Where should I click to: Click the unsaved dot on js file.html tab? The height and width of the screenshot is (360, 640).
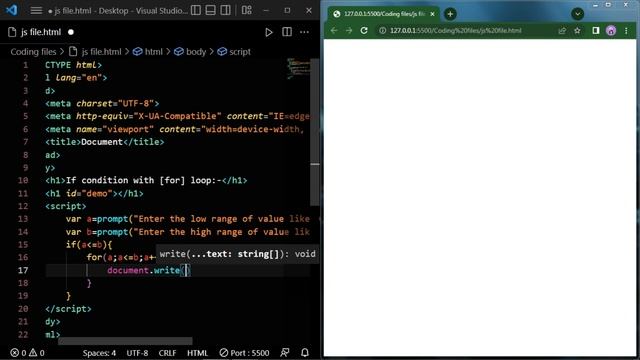coord(71,32)
